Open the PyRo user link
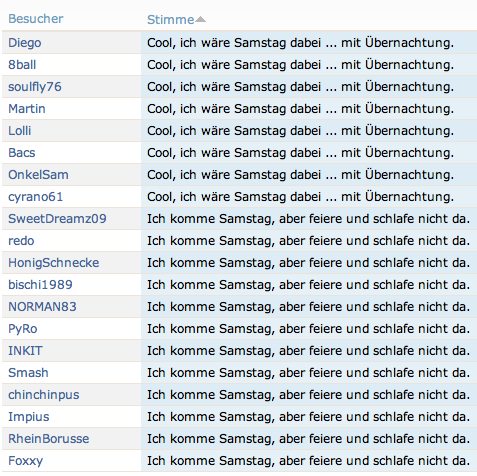The height and width of the screenshot is (476, 477). pyautogui.click(x=23, y=329)
